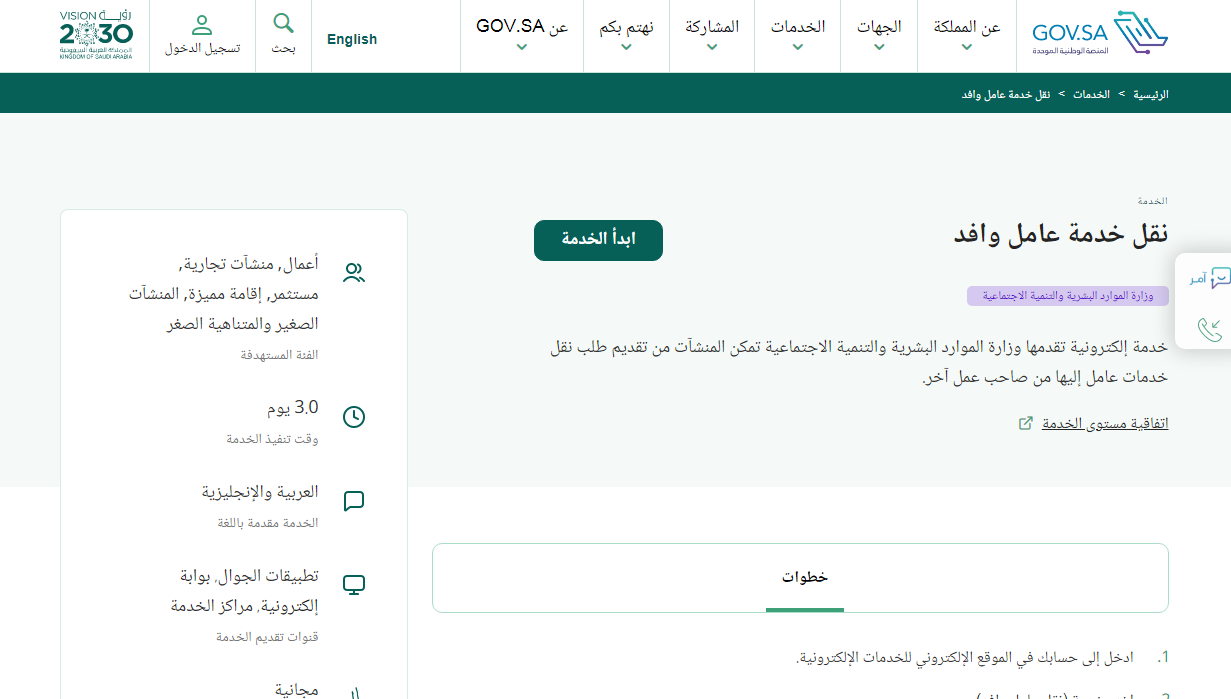Screen dimensions: 1231x699
Task: Click الفئة المستهدفة caption text
Action: coord(279,355)
